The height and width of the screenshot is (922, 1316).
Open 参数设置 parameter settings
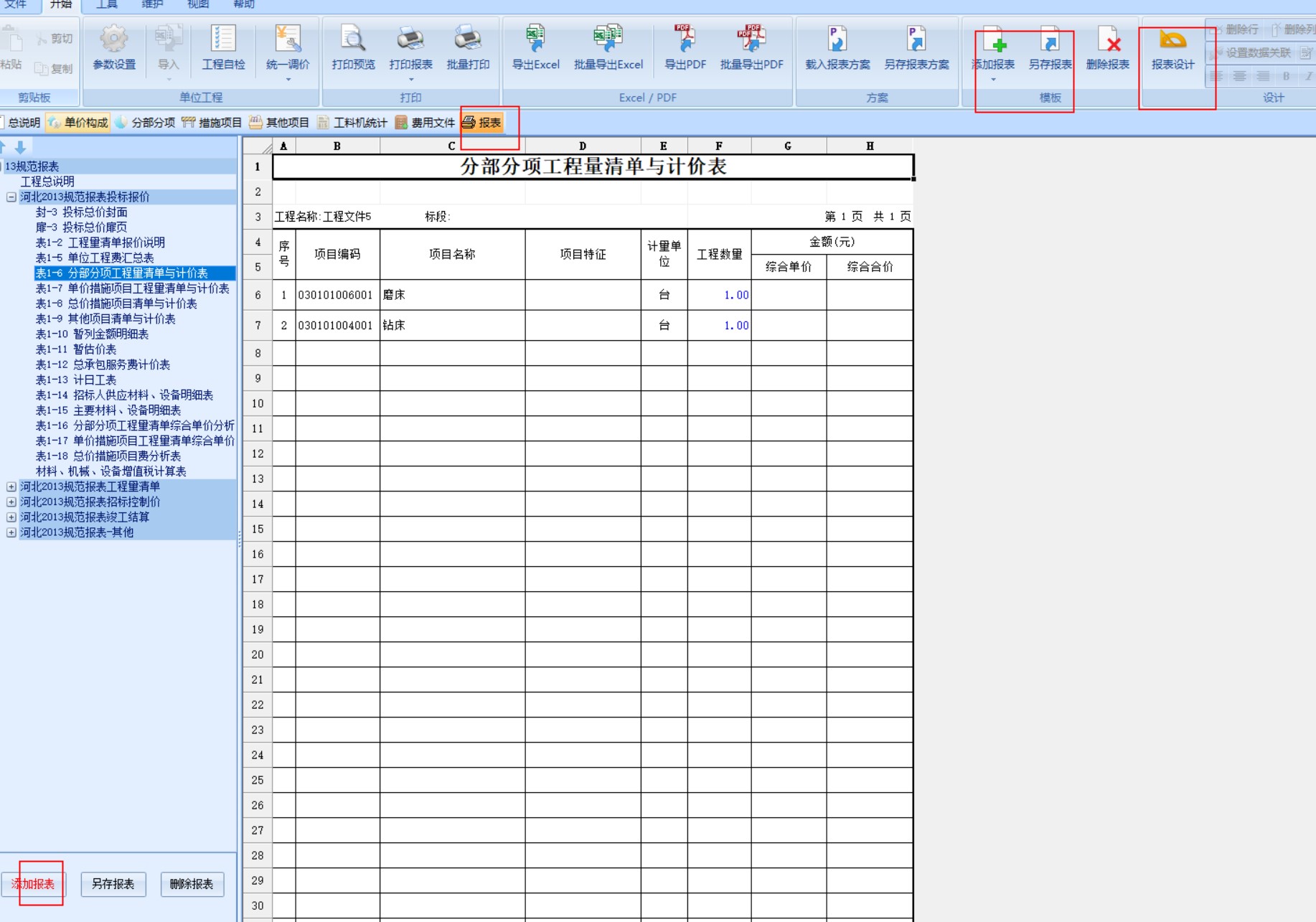tap(114, 49)
